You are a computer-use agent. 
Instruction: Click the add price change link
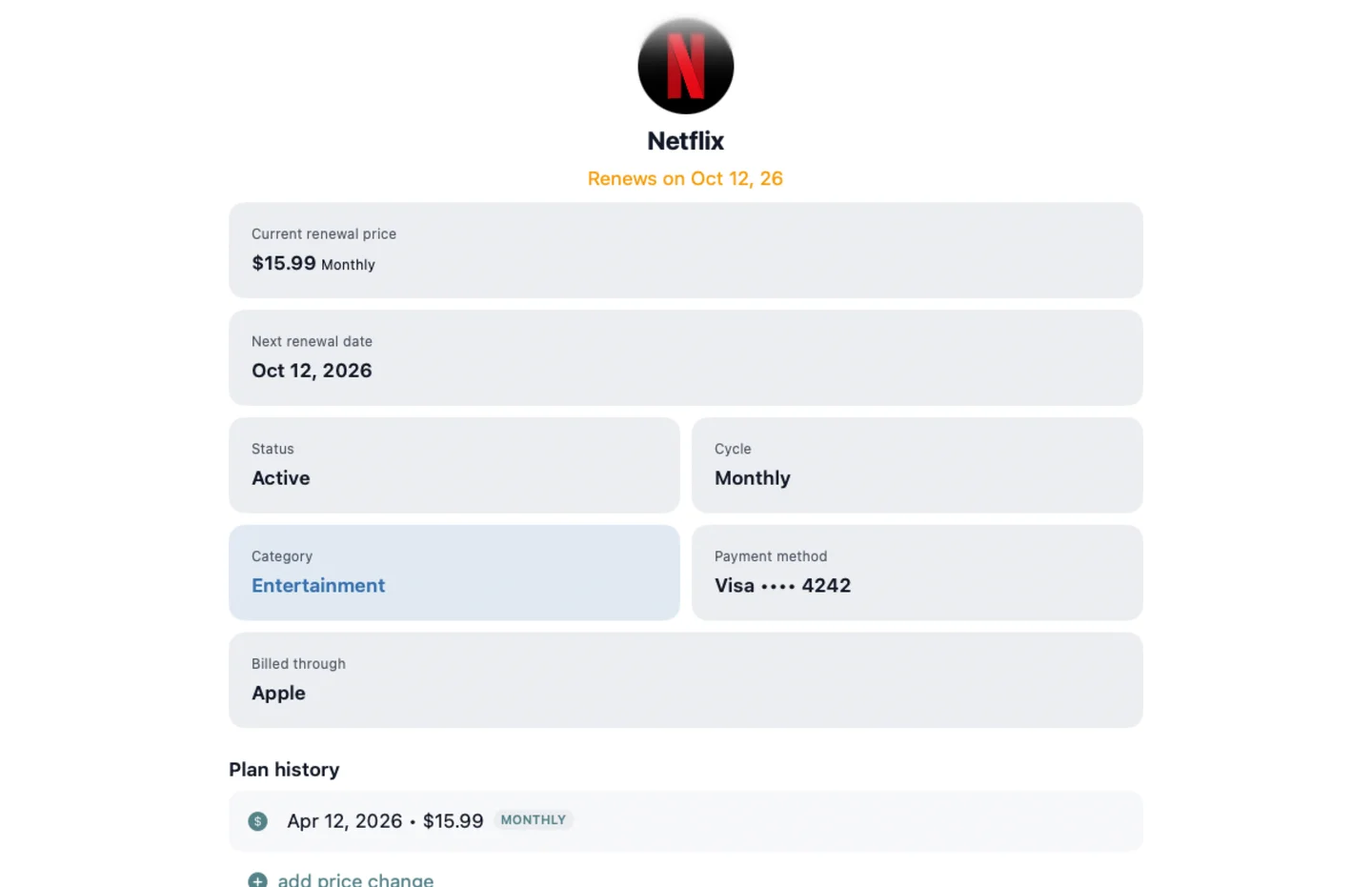(355, 879)
